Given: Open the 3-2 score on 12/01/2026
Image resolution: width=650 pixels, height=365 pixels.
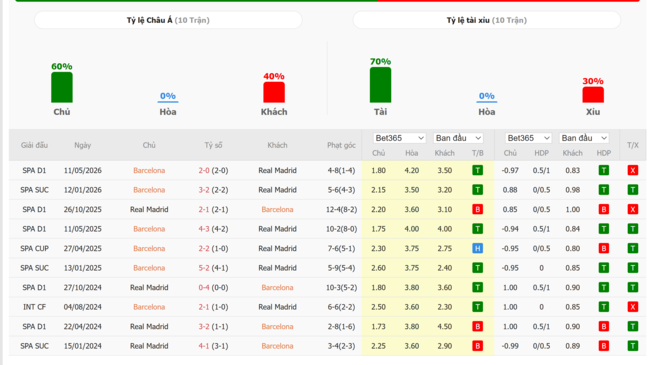Looking at the screenshot, I should click(204, 190).
